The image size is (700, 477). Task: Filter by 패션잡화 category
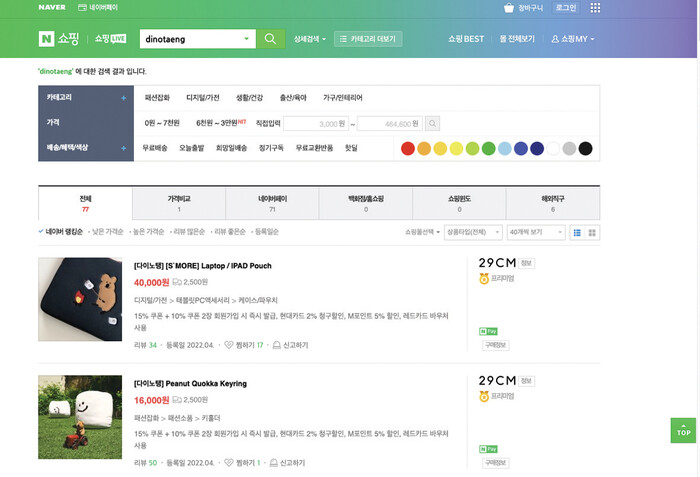pyautogui.click(x=157, y=98)
